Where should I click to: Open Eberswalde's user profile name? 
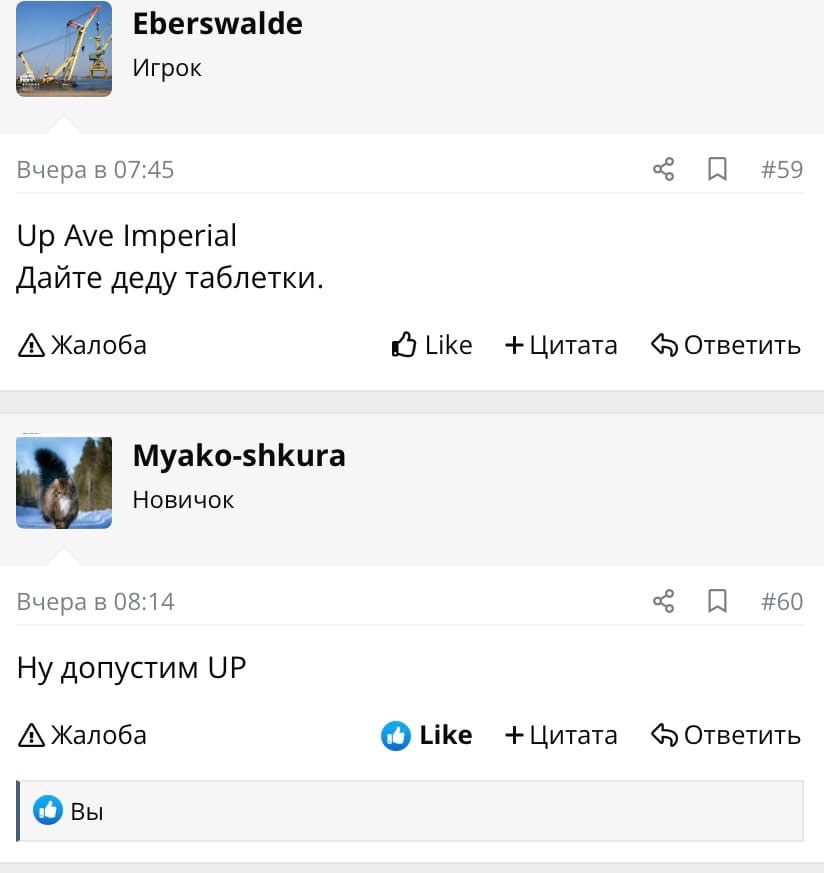click(217, 24)
